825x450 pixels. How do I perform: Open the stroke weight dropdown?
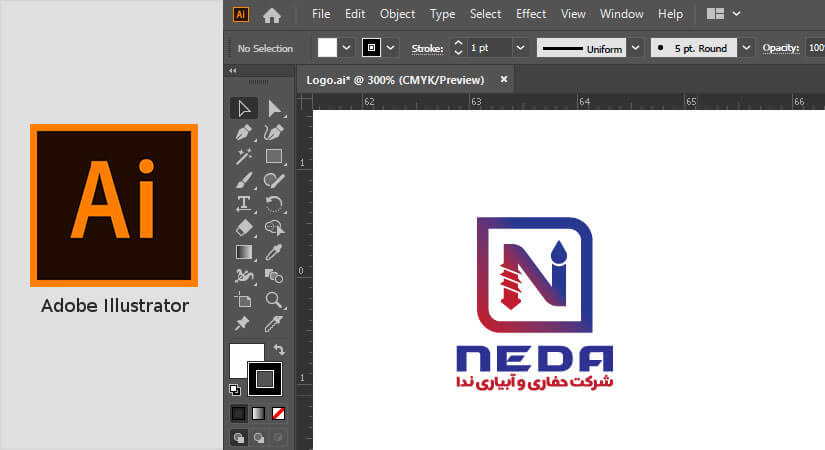coord(520,48)
